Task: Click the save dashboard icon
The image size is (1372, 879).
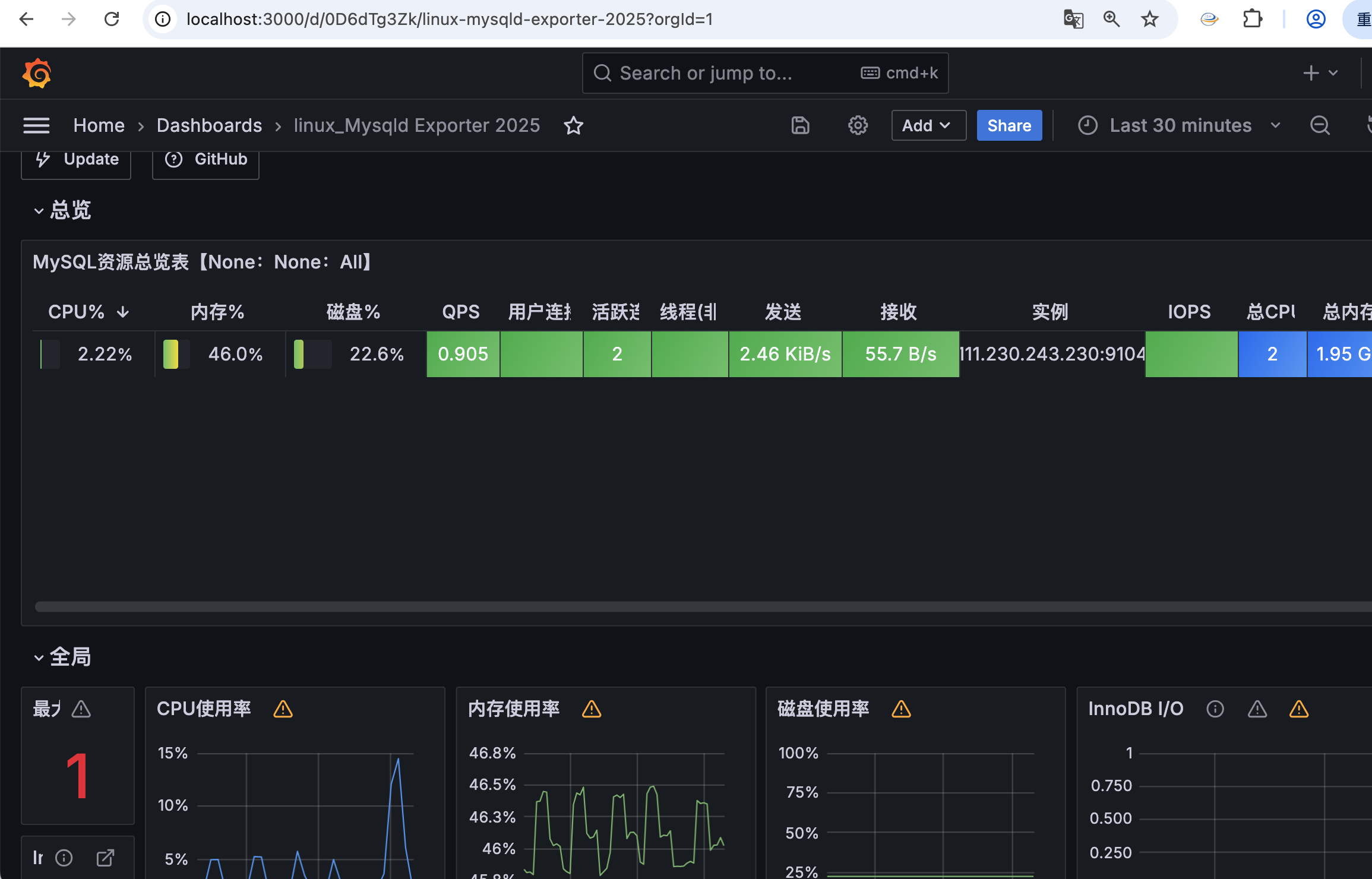Action: [800, 125]
